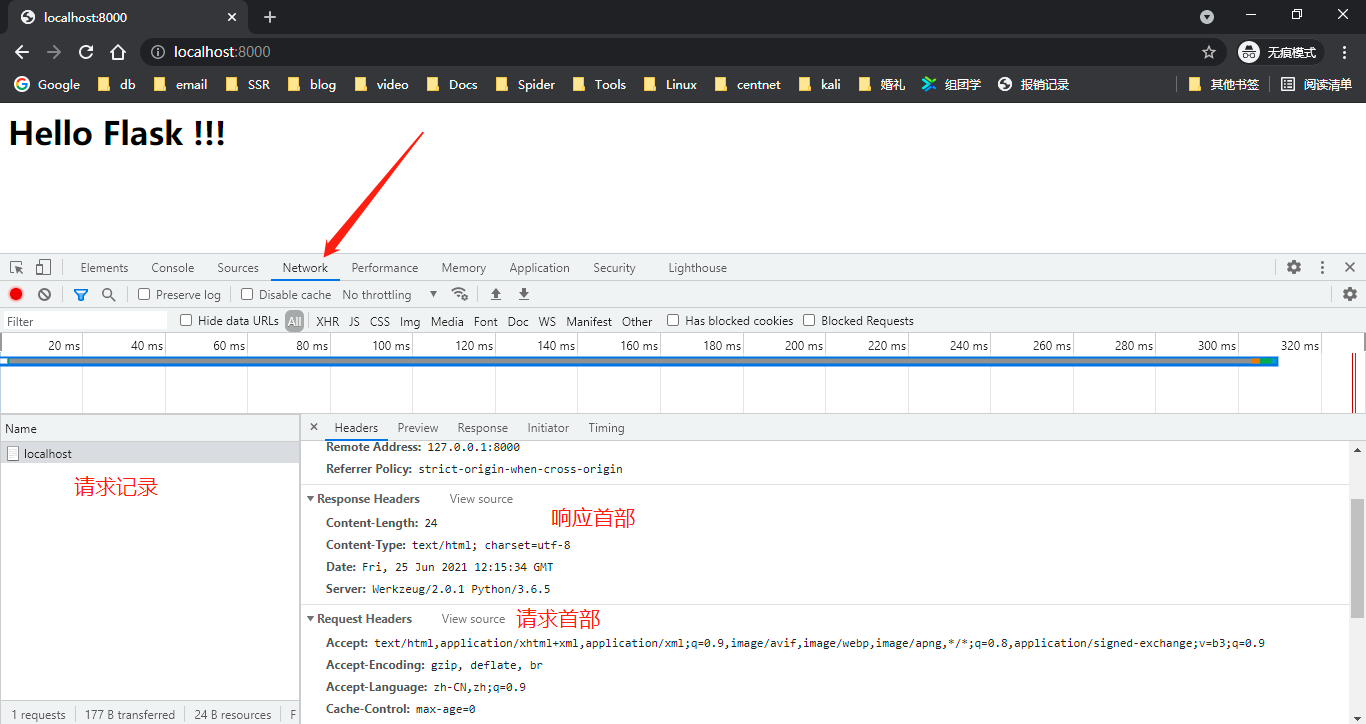
Task: Click the browser forward arrow
Action: pos(54,52)
